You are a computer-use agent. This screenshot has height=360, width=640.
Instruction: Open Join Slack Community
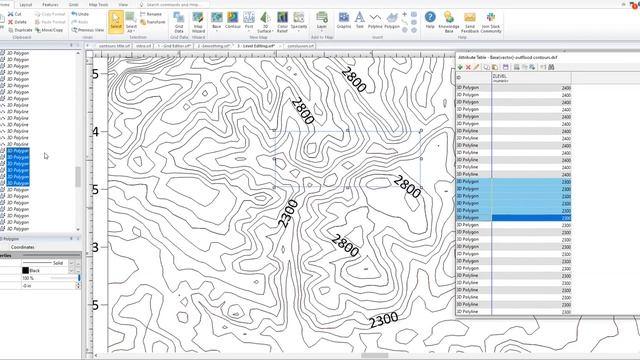coord(491,22)
